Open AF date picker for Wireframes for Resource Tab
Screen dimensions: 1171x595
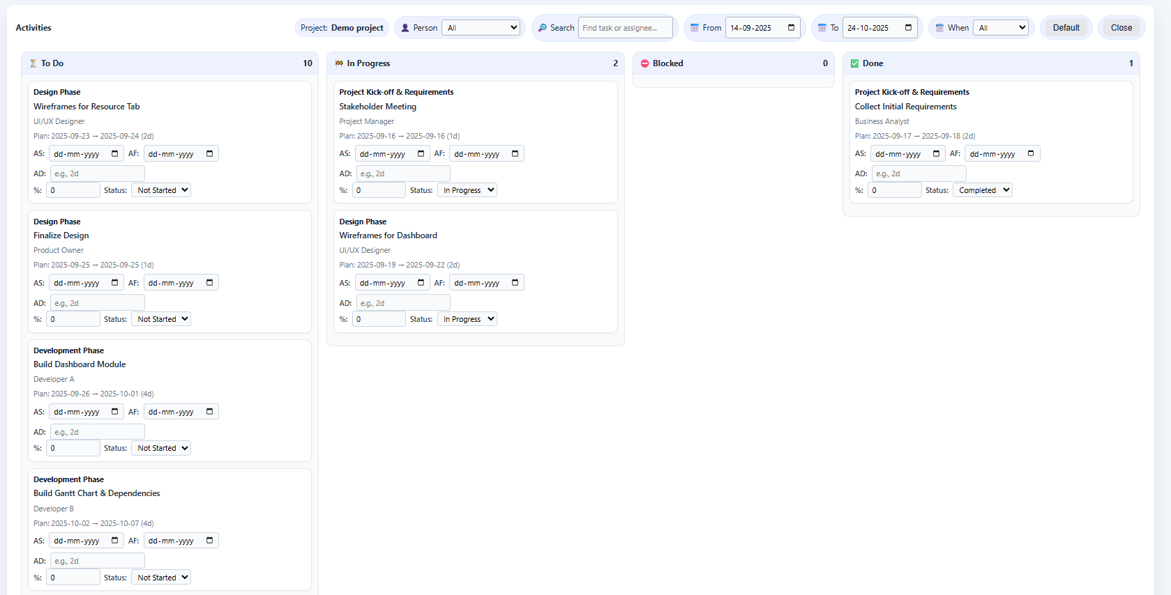(x=209, y=153)
